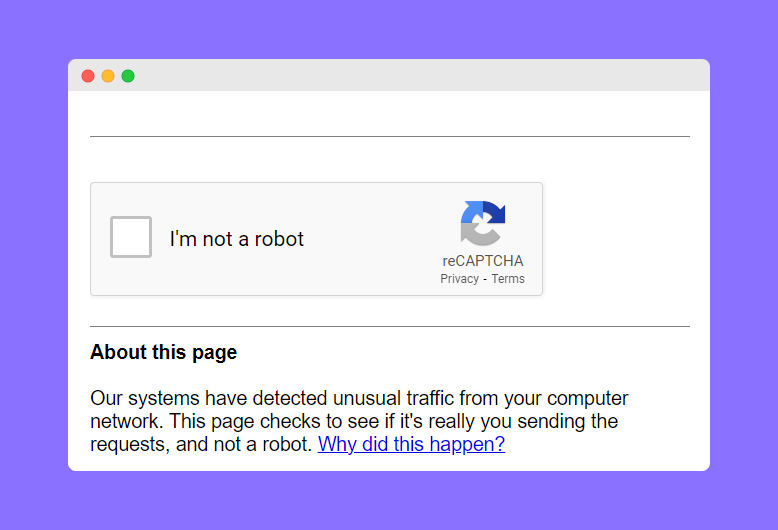This screenshot has height=530, width=778.
Task: Open the reCAPTCHA Privacy link
Action: click(x=459, y=279)
